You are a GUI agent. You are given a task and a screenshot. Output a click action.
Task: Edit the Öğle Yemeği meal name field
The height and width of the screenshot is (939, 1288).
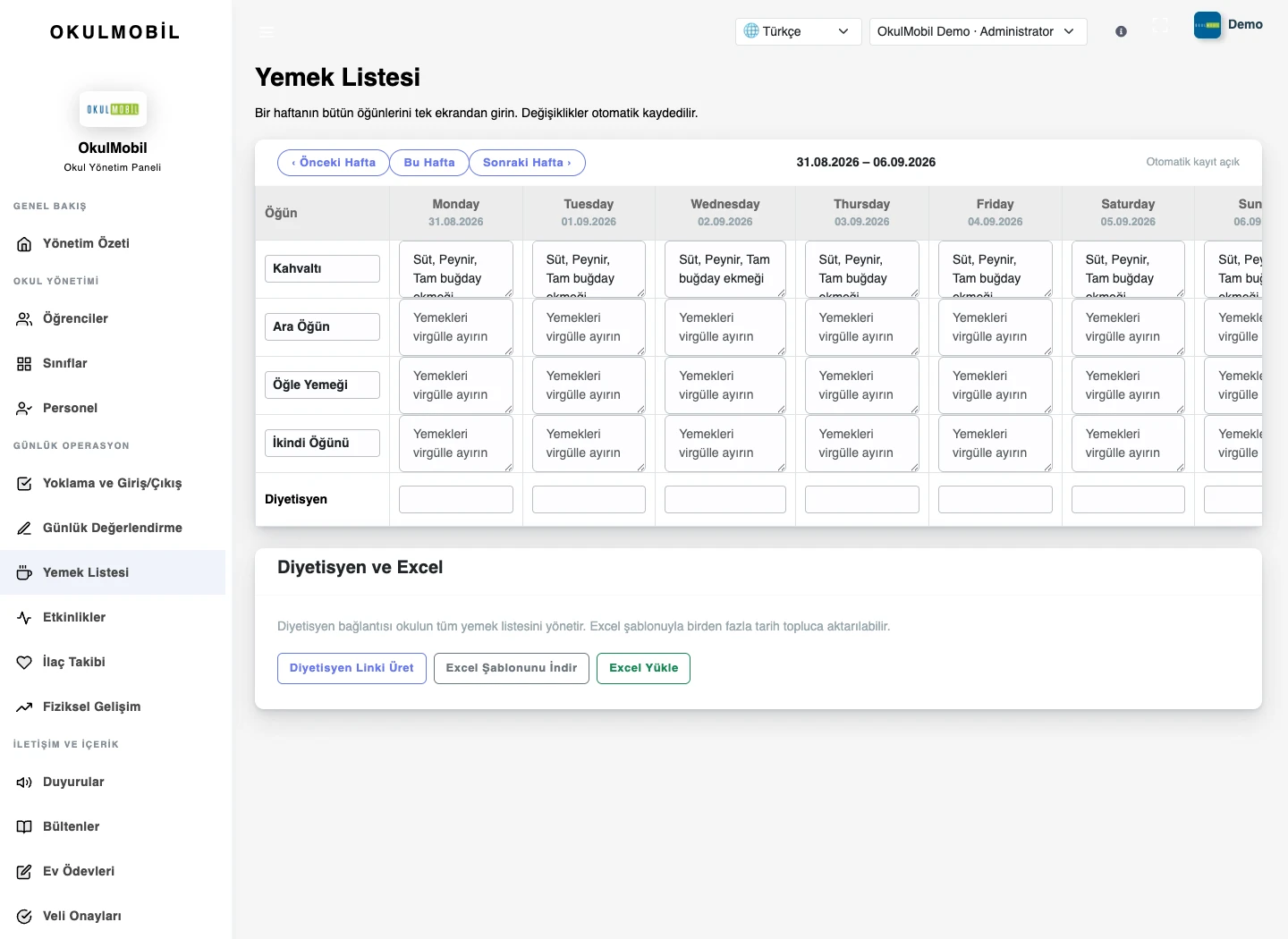(x=322, y=385)
